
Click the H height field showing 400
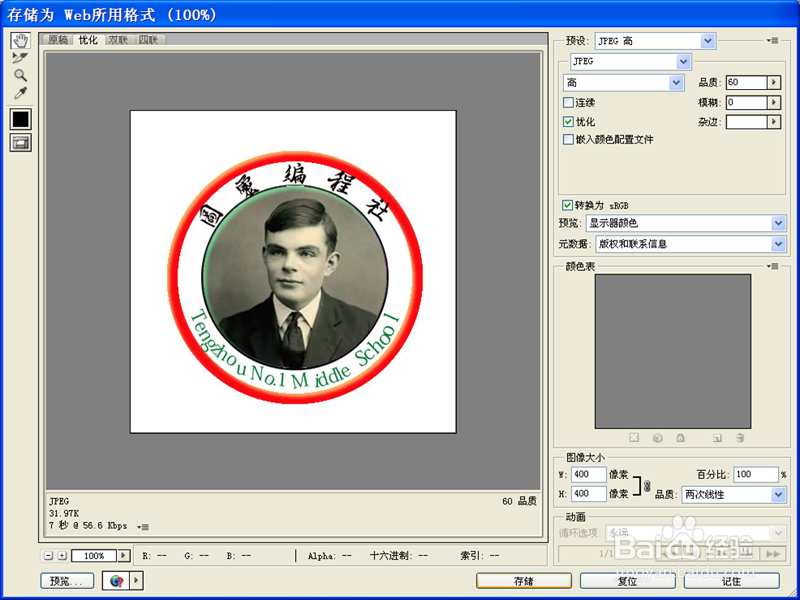coord(589,494)
